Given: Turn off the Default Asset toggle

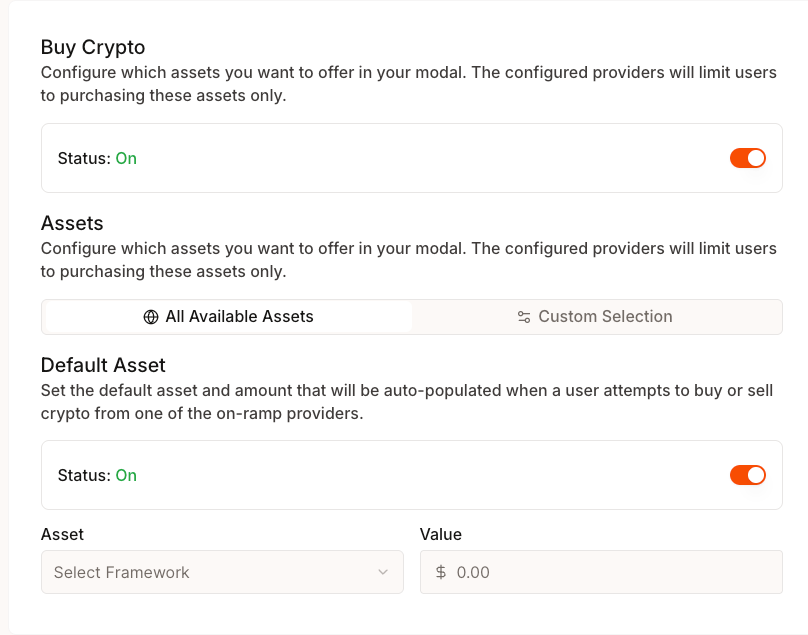Looking at the screenshot, I should 747,475.
